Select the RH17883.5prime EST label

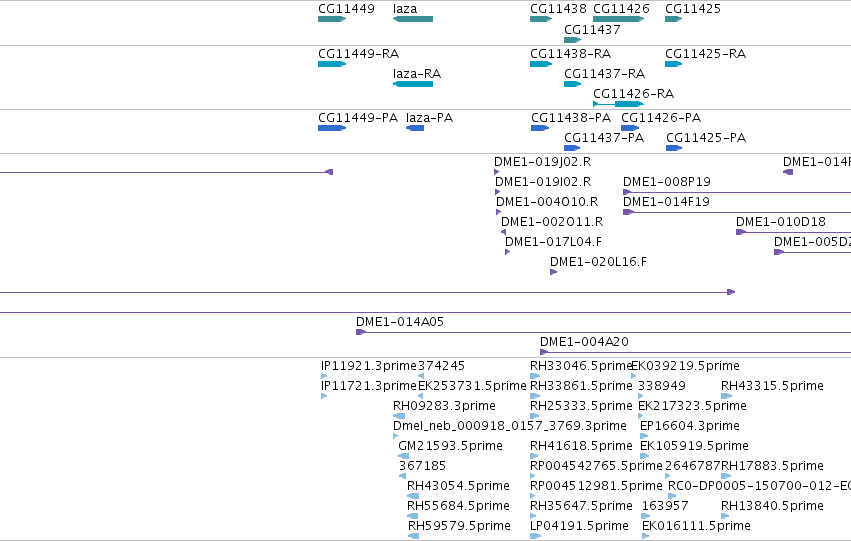coord(772,466)
